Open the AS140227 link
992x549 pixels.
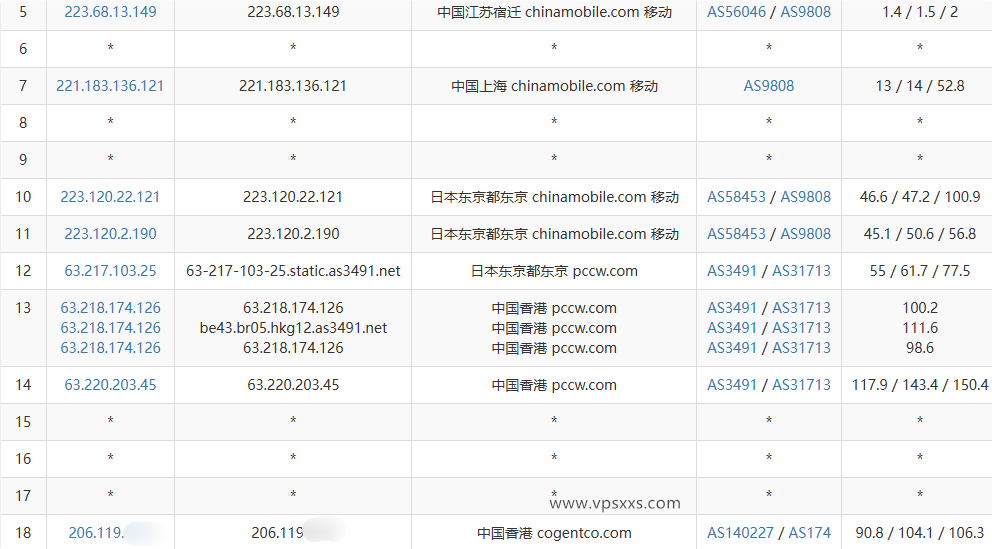tap(741, 533)
